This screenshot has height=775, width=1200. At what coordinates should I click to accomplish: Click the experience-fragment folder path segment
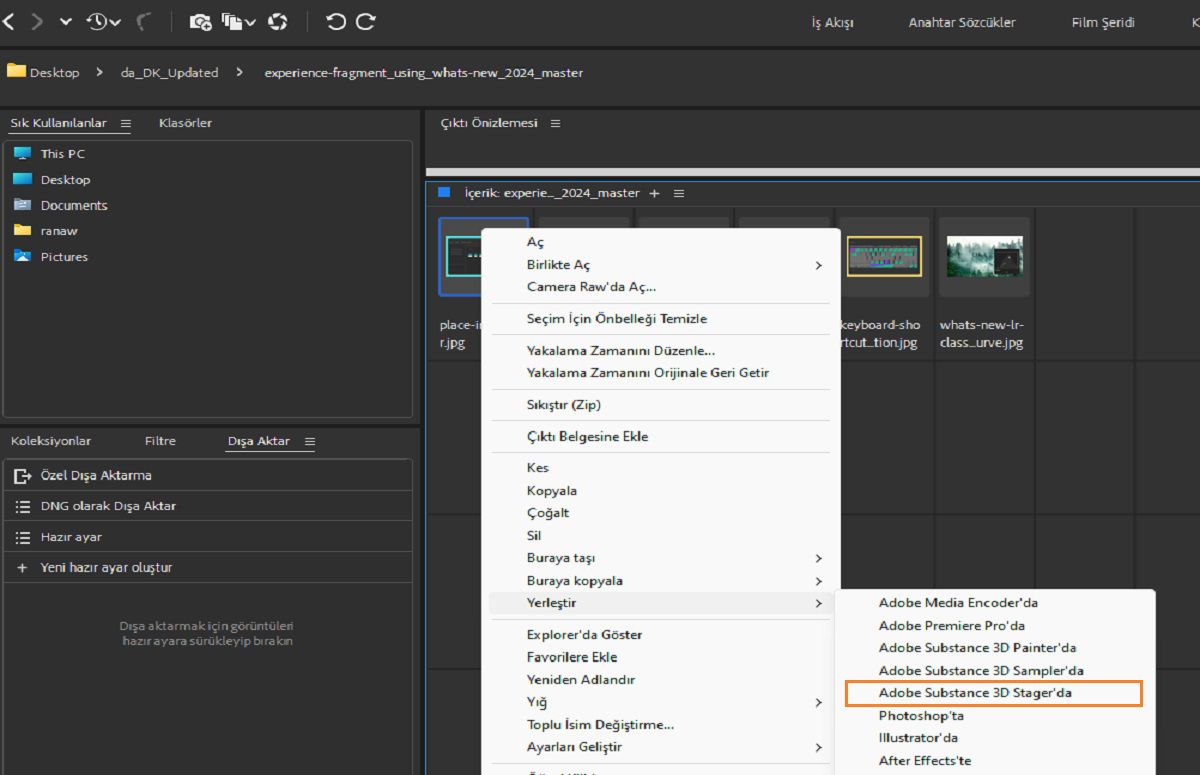tap(423, 73)
